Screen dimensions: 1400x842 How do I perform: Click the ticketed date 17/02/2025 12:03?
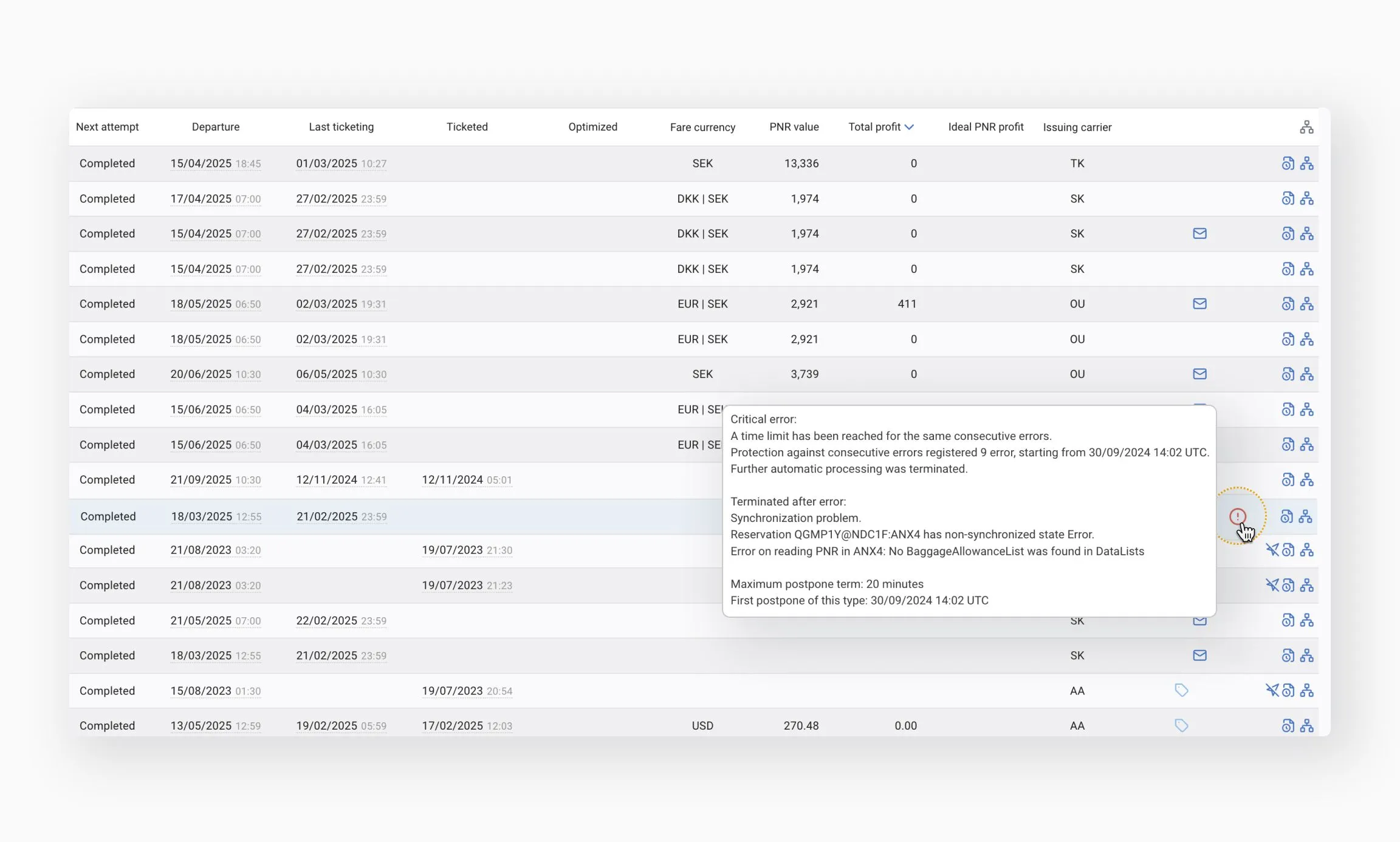click(467, 725)
